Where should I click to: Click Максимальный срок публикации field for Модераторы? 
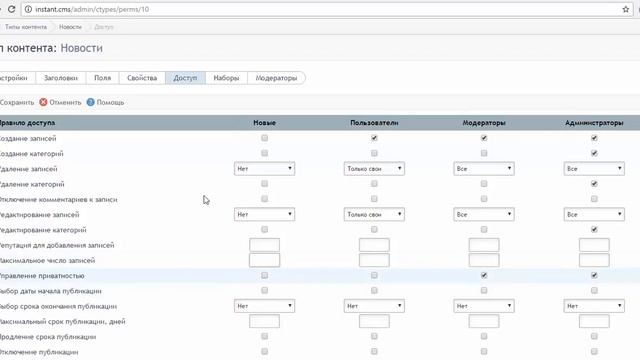pyautogui.click(x=484, y=321)
